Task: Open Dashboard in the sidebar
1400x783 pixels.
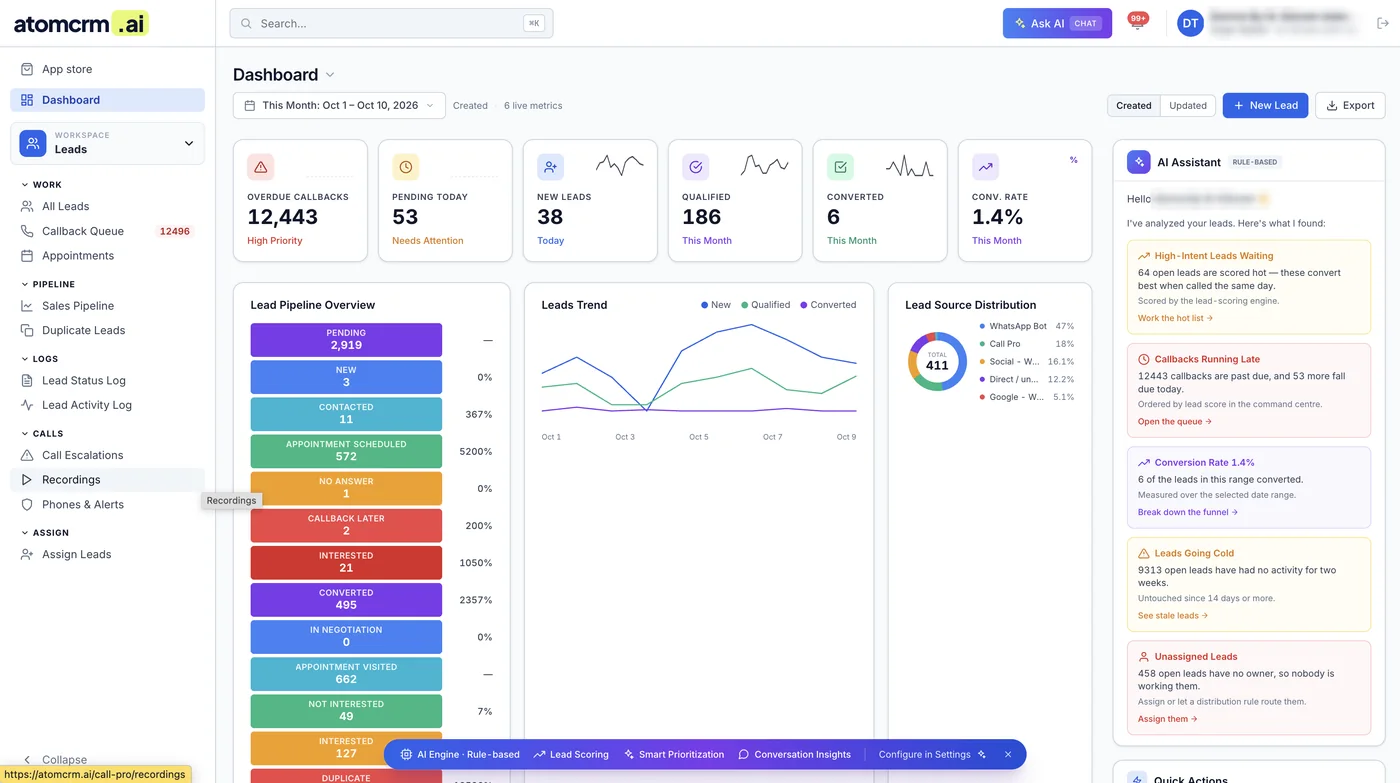Action: tap(107, 100)
